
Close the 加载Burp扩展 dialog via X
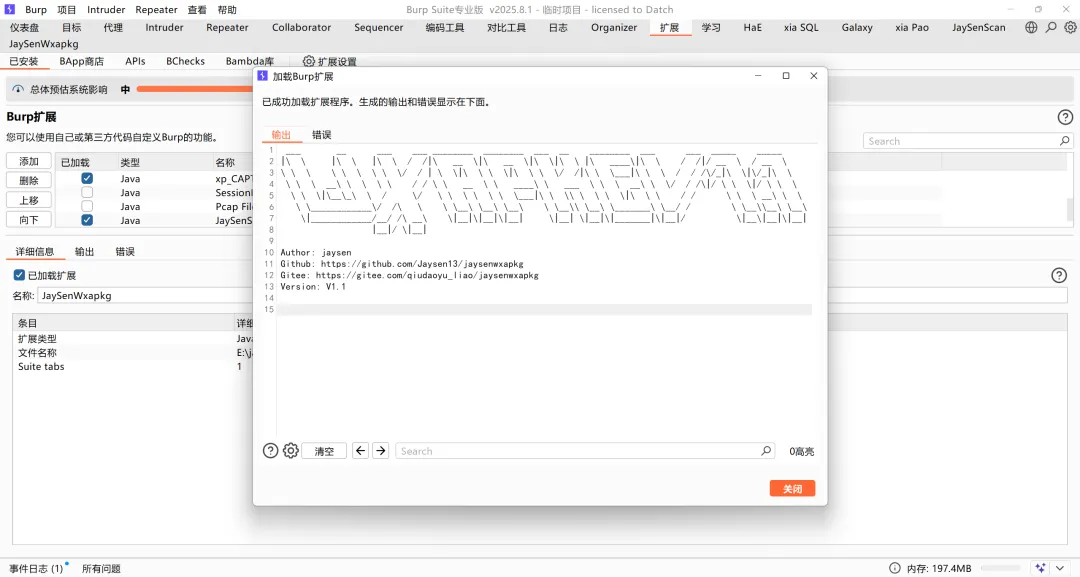(x=813, y=76)
